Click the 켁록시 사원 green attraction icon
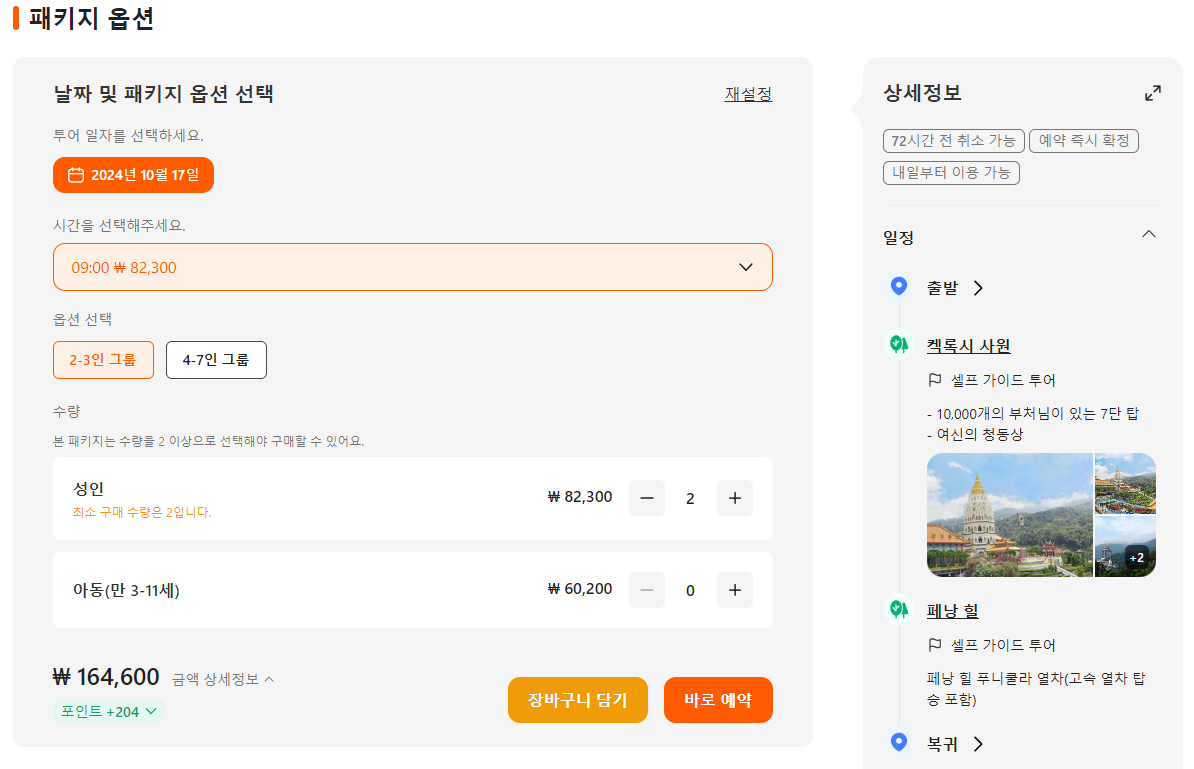The image size is (1194, 769). click(899, 345)
